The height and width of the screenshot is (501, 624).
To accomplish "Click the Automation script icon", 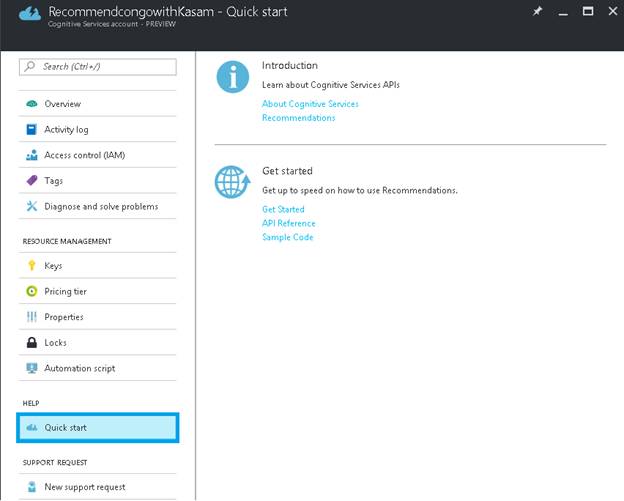I will tap(32, 368).
